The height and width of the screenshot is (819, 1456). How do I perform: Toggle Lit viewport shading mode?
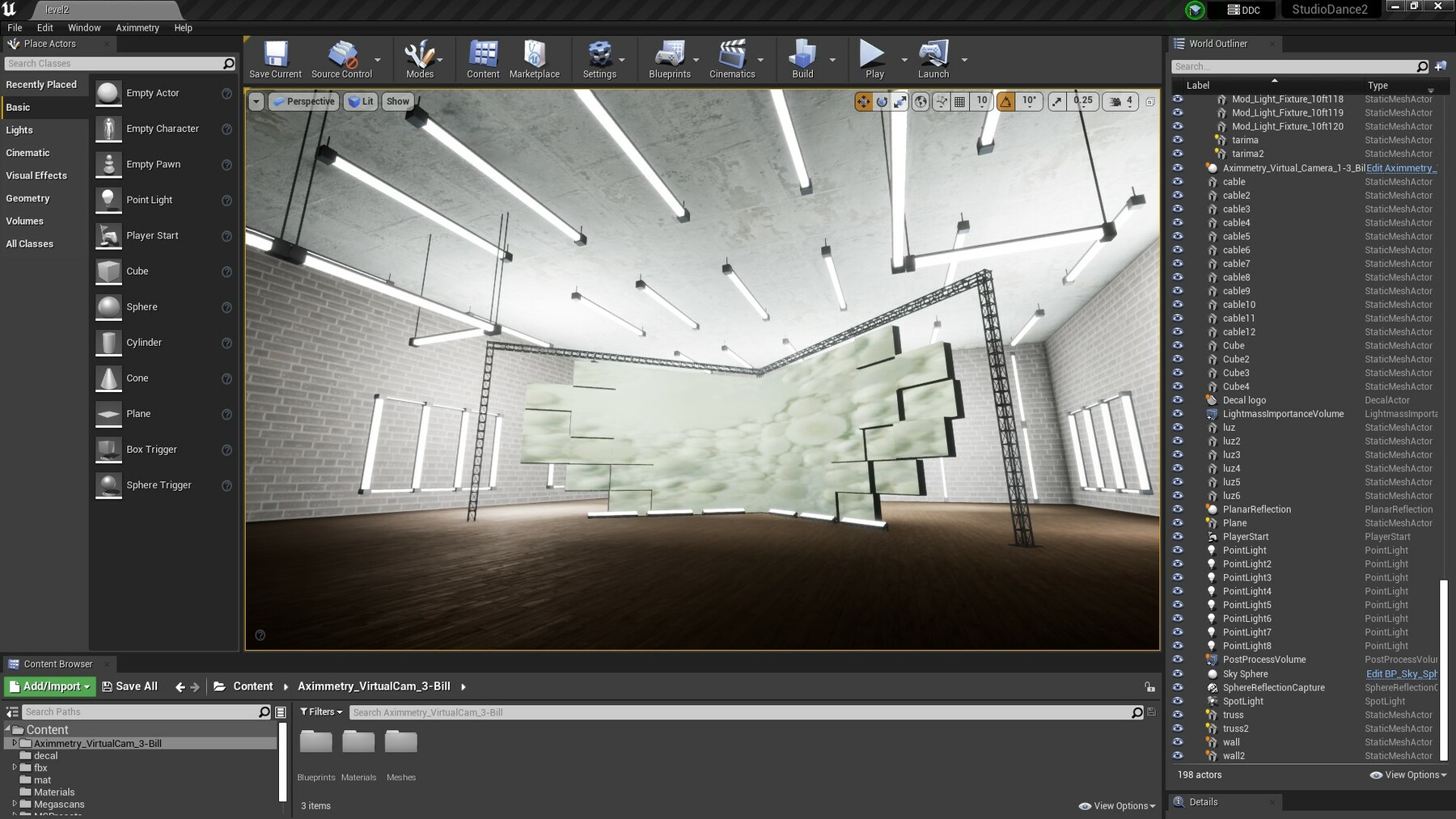[x=361, y=101]
